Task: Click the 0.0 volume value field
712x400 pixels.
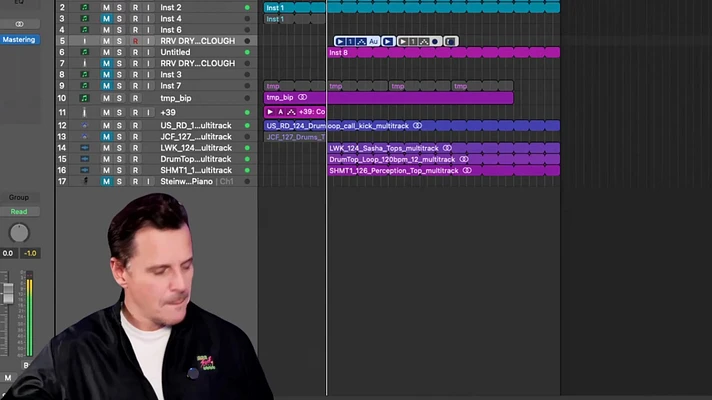Action: click(x=8, y=253)
